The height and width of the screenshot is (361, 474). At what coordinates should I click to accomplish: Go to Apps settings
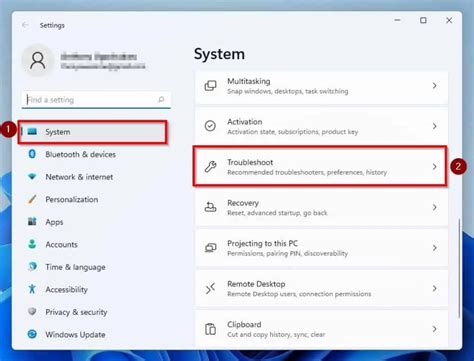point(54,222)
